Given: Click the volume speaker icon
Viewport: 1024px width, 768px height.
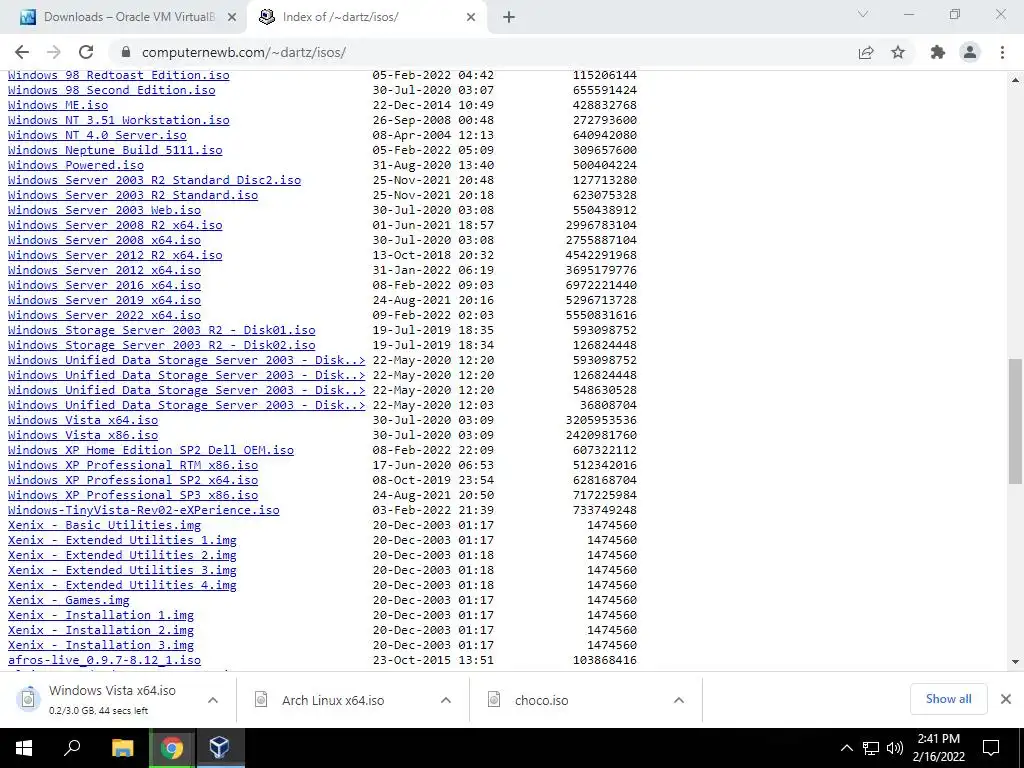Looking at the screenshot, I should (x=895, y=748).
